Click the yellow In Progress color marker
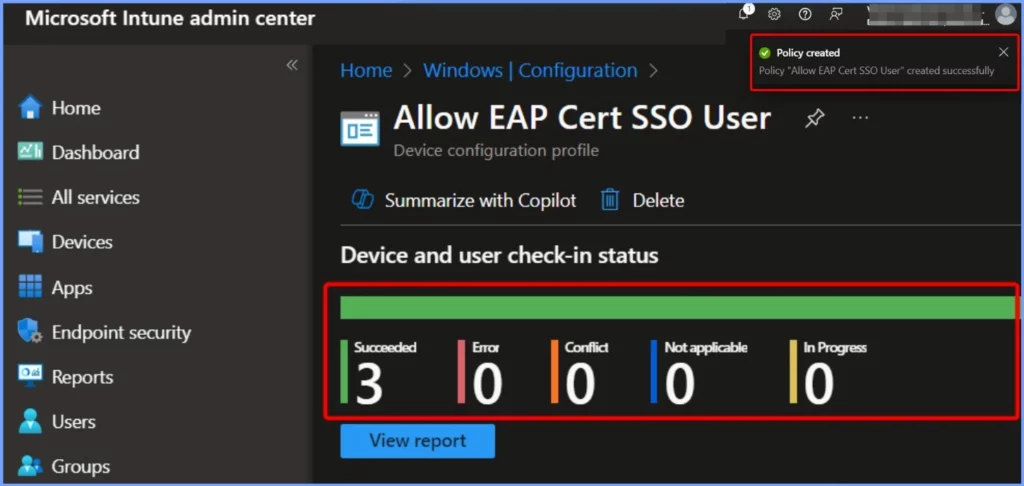Screen dimensions: 1024x486 tap(793, 372)
